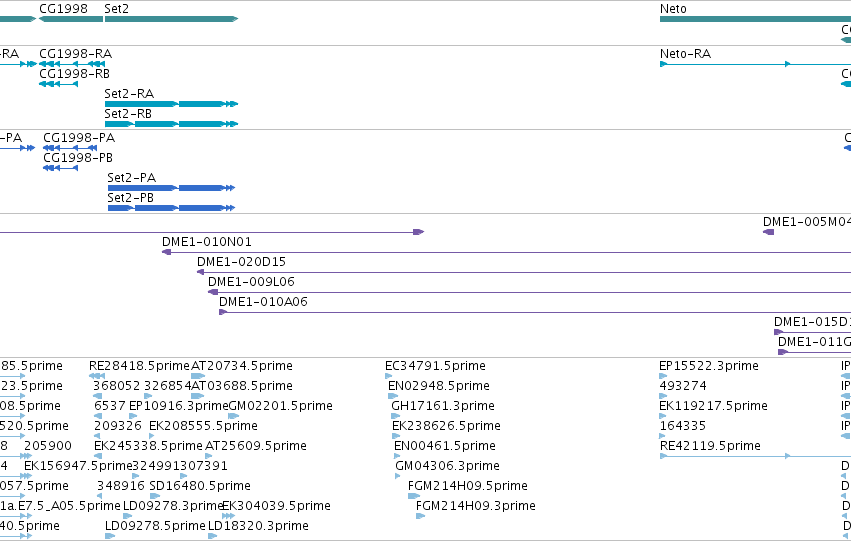Select the CG1998-PB protein feature
851x541 pixels.
pyautogui.click(x=61, y=168)
